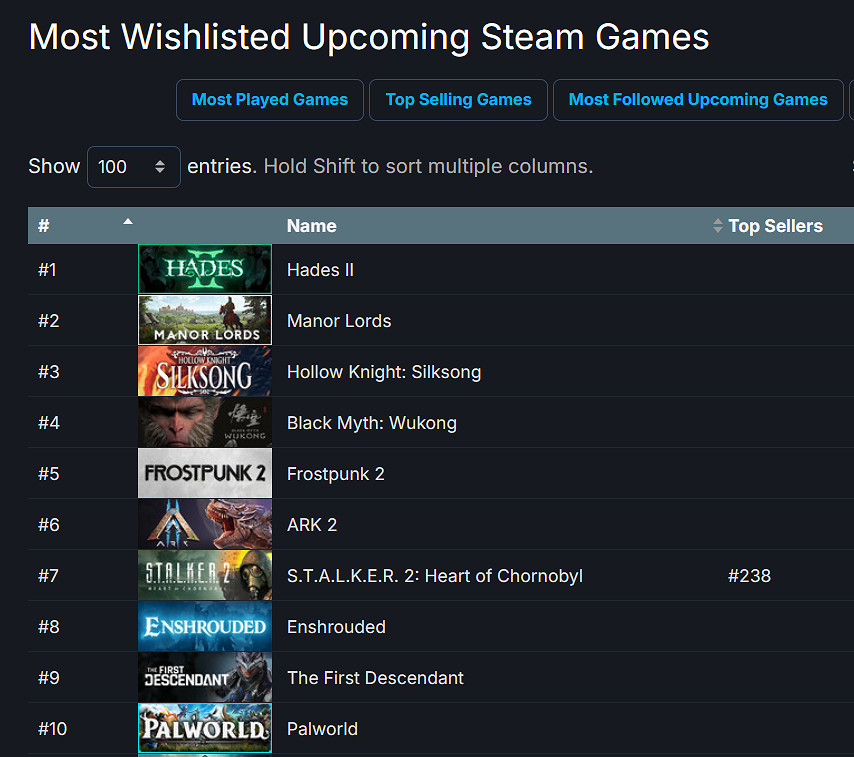
Task: Open the entries count dropdown
Action: tap(133, 167)
